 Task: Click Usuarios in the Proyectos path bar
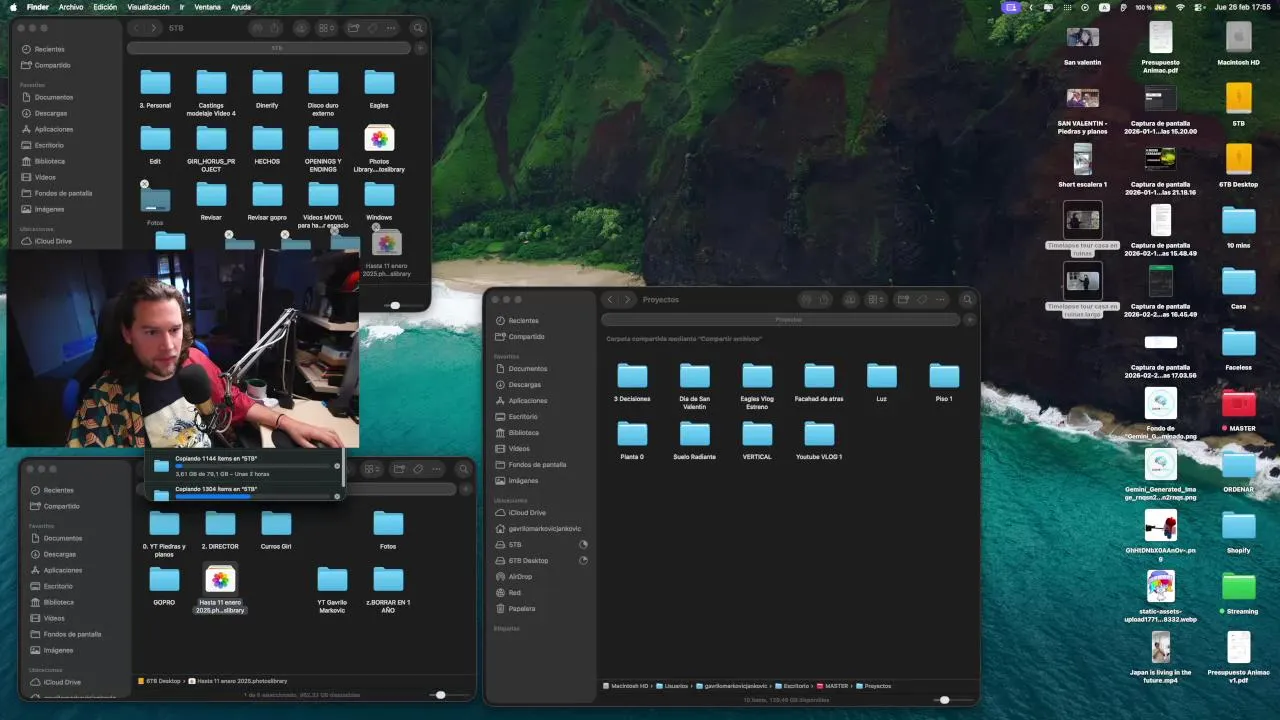coord(672,686)
